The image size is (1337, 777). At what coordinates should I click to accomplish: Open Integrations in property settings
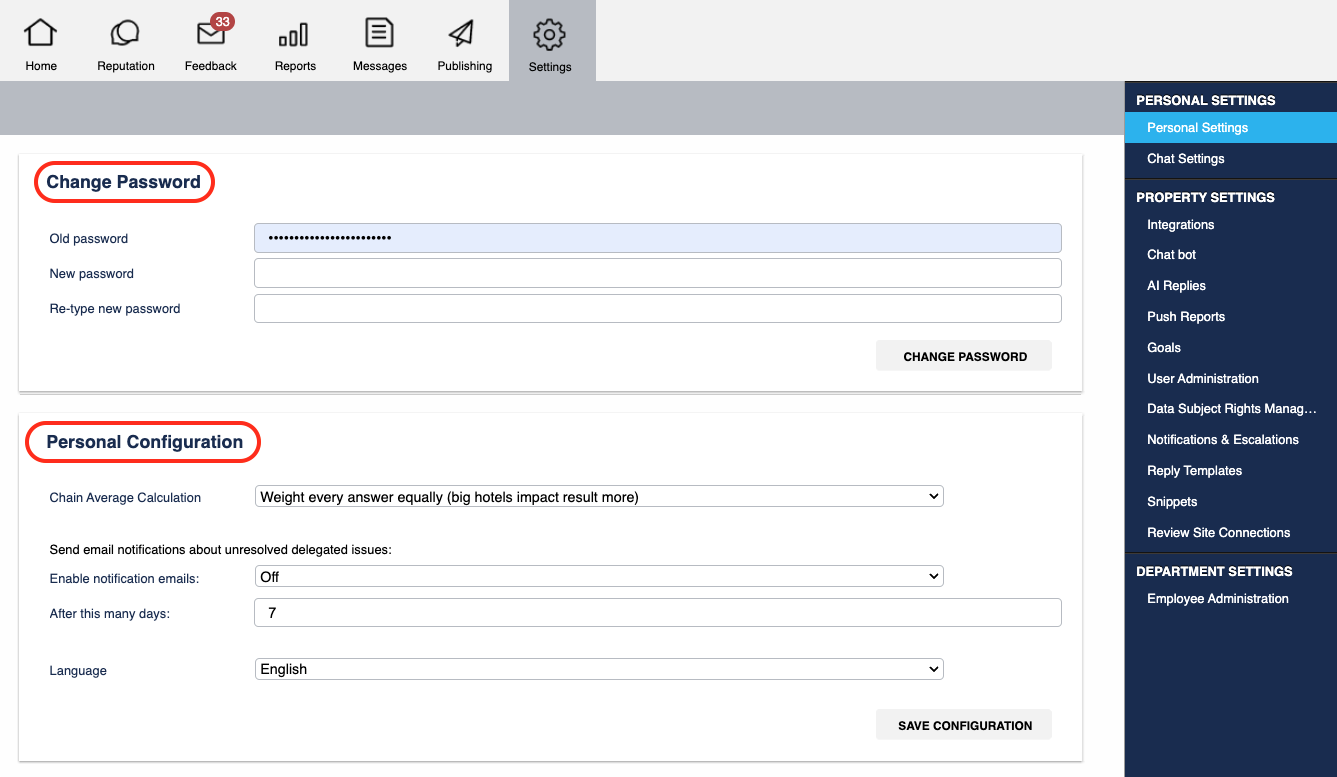click(1180, 225)
